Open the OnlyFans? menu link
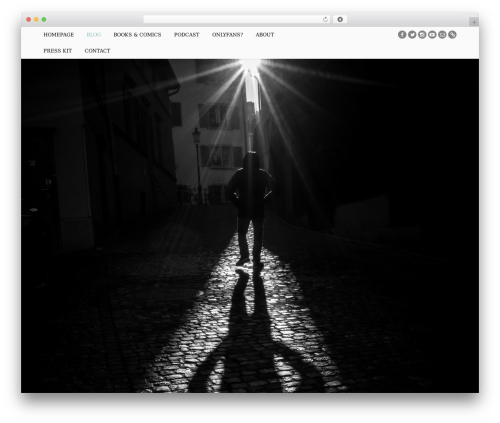 tap(227, 35)
